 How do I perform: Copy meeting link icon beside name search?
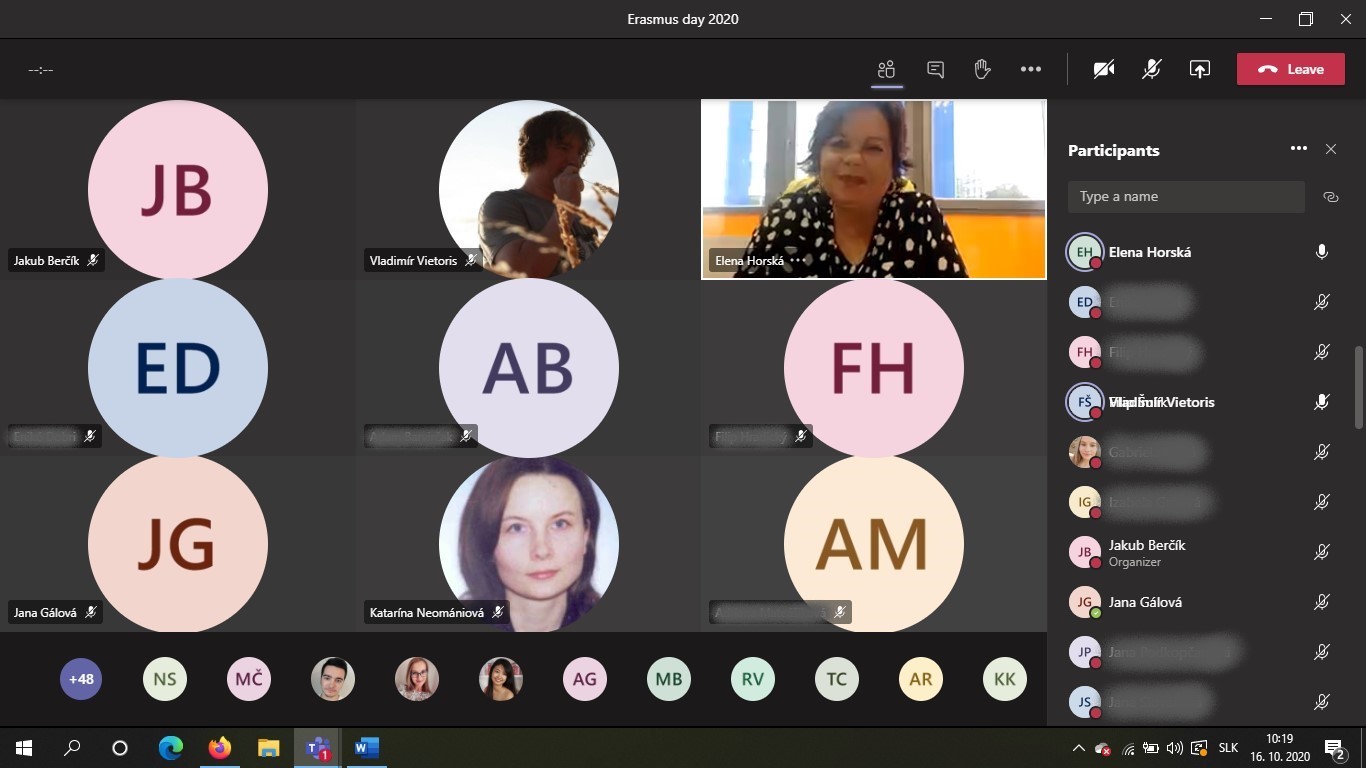coord(1330,197)
